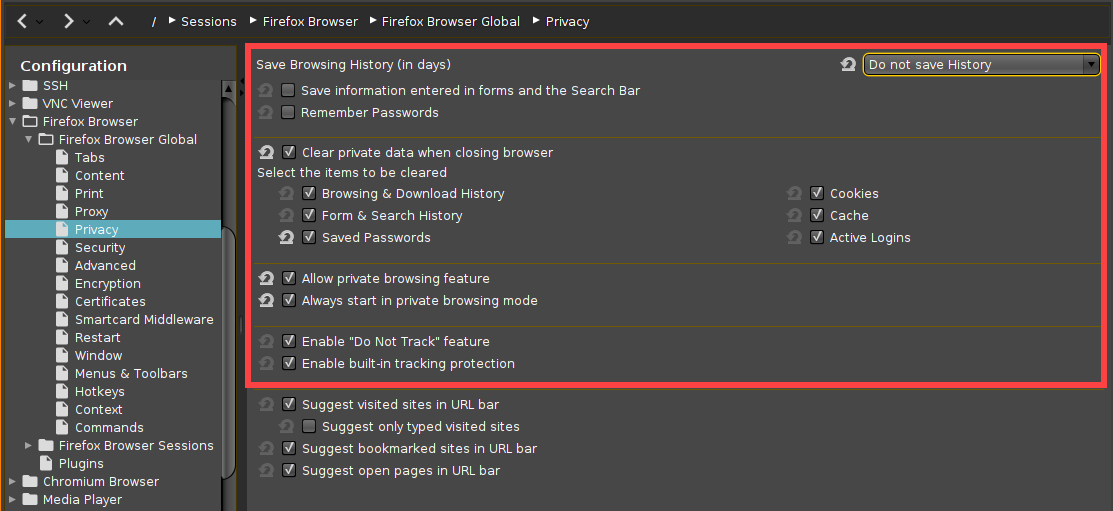This screenshot has height=511, width=1113.
Task: Click the Sessions breadcrumb link
Action: [208, 21]
